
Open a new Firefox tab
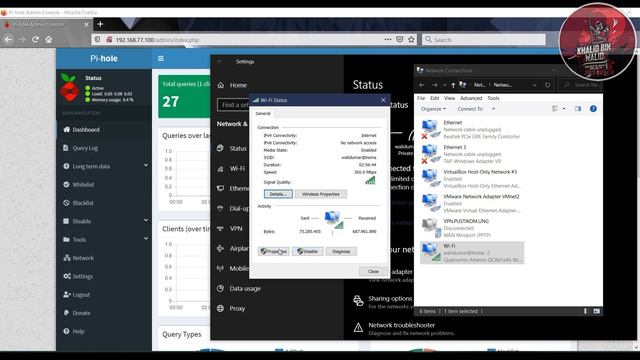(100, 24)
